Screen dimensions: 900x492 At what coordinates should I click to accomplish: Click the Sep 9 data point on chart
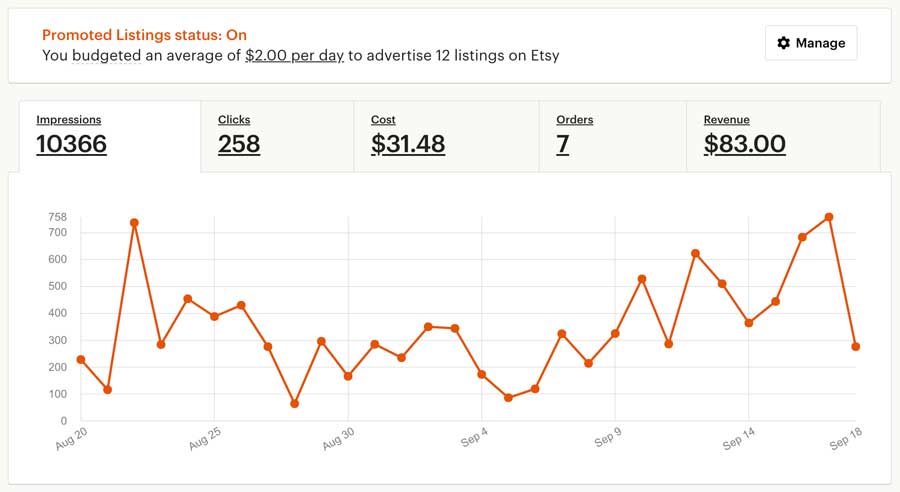point(615,334)
